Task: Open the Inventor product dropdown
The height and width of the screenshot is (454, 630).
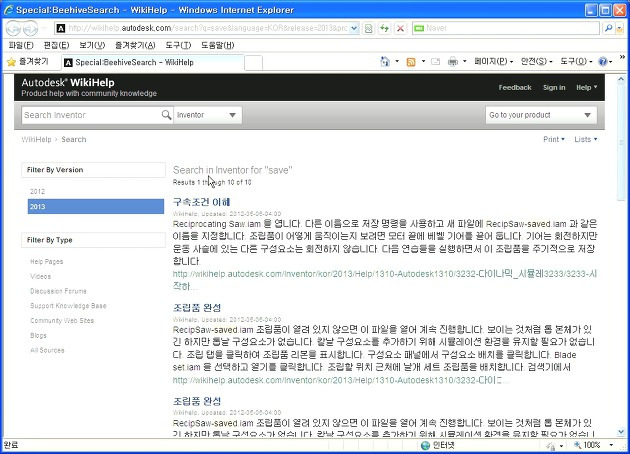Action: pyautogui.click(x=208, y=115)
